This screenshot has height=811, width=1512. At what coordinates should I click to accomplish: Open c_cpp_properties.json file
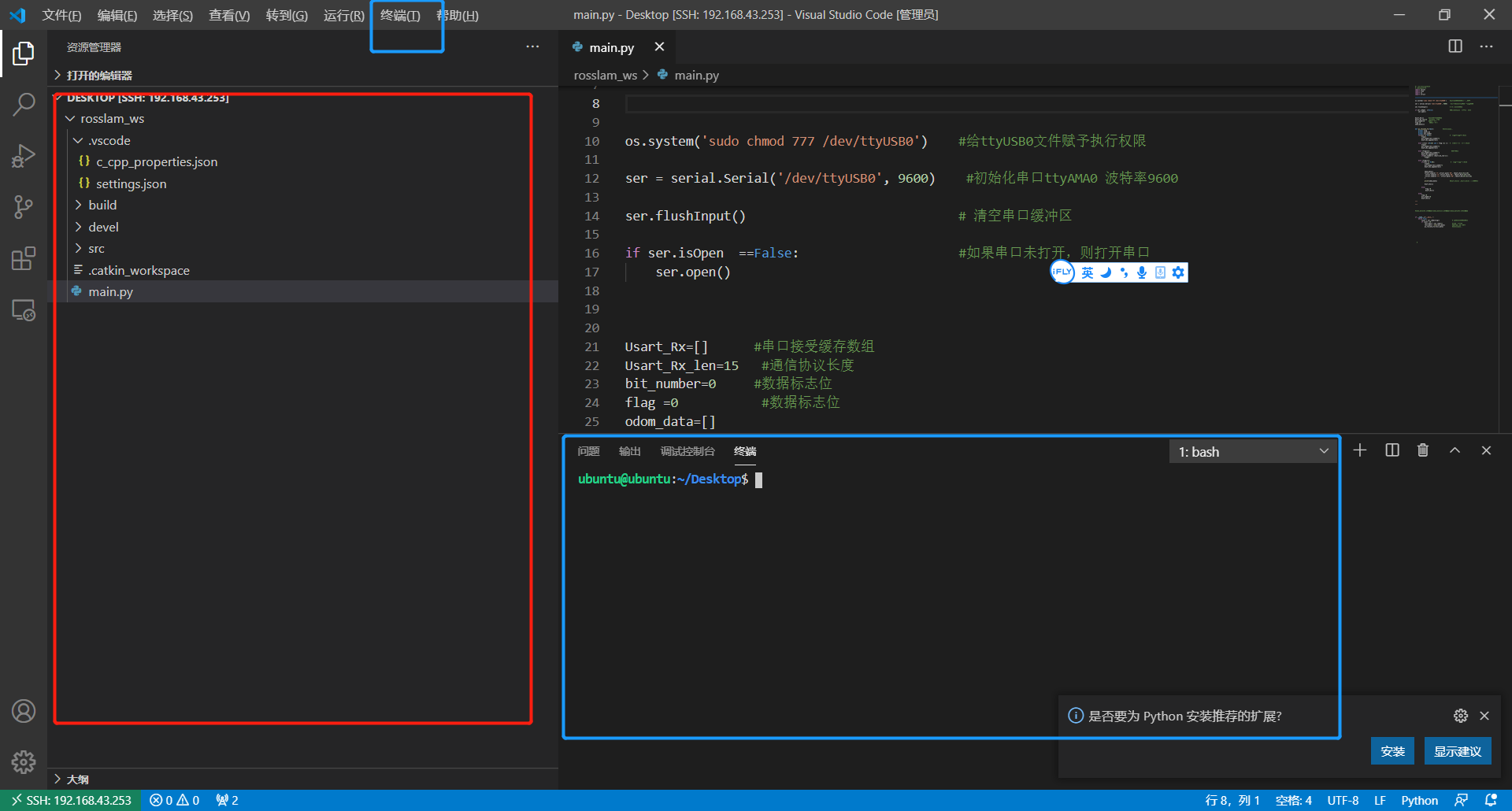(303, 161)
